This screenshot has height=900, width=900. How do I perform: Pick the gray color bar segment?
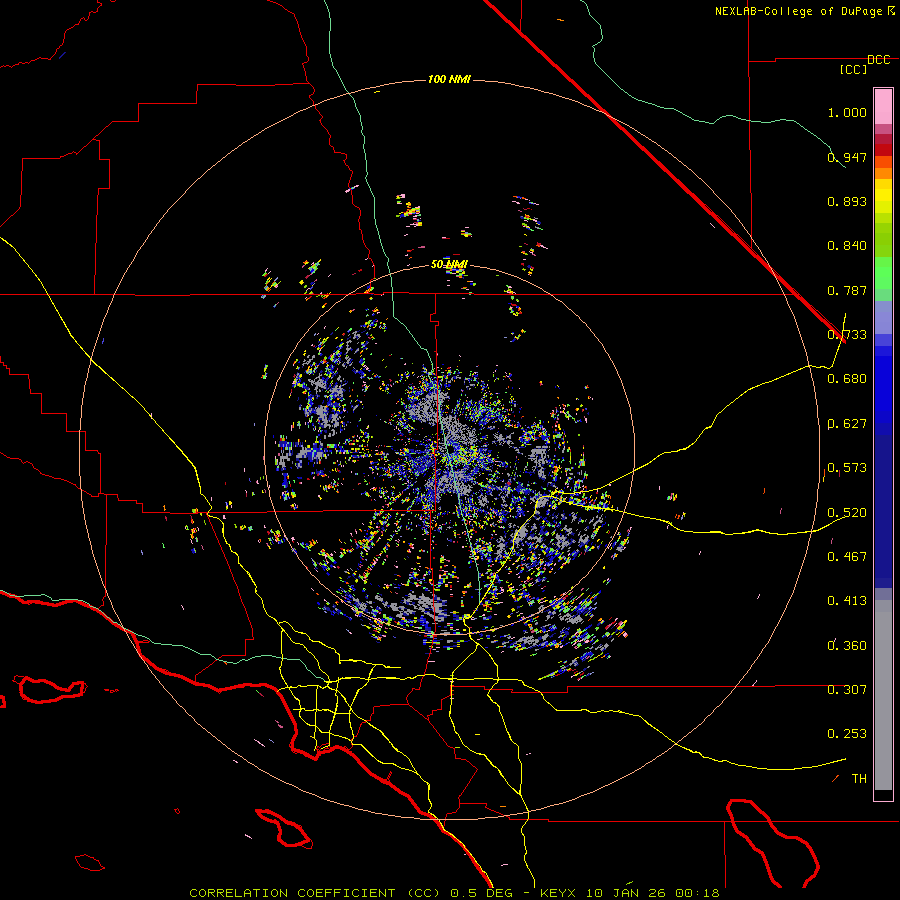tap(883, 695)
